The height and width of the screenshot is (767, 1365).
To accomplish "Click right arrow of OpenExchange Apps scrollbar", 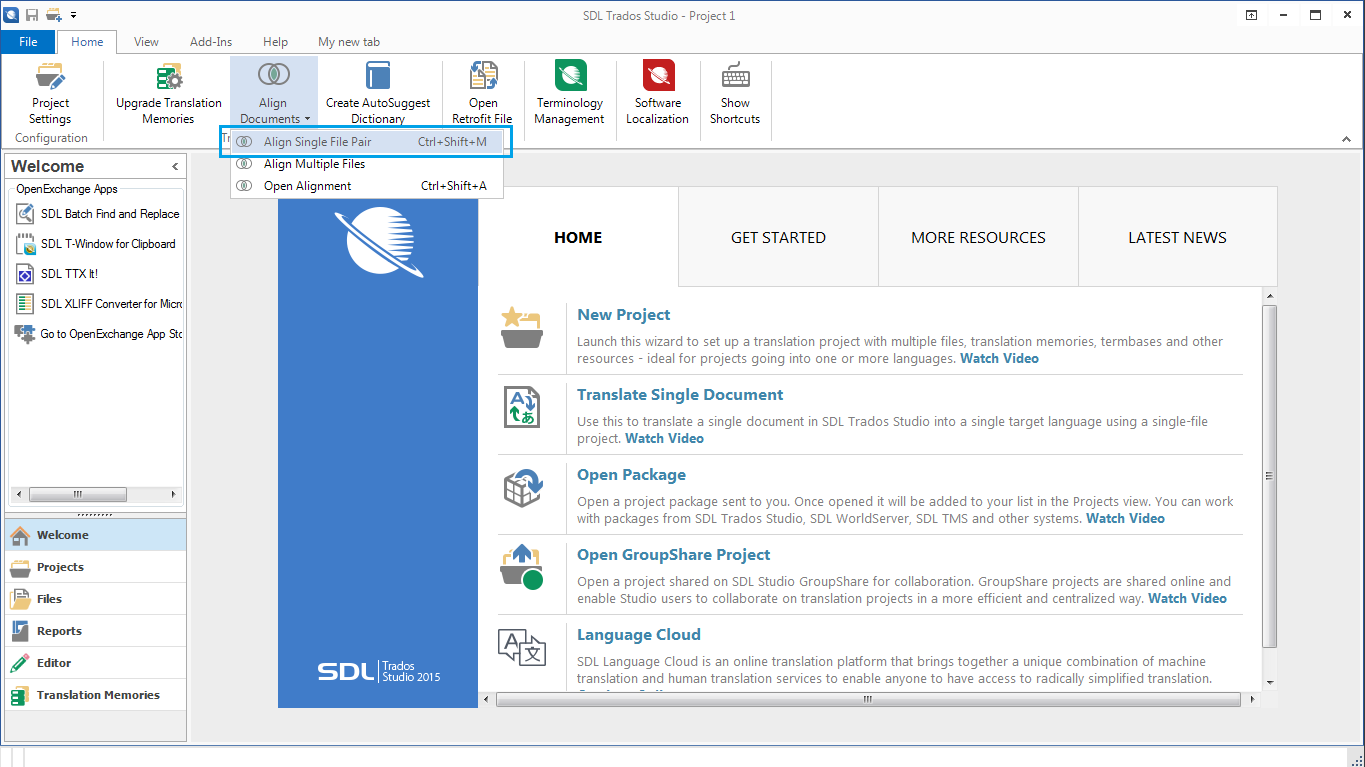I will pyautogui.click(x=173, y=494).
